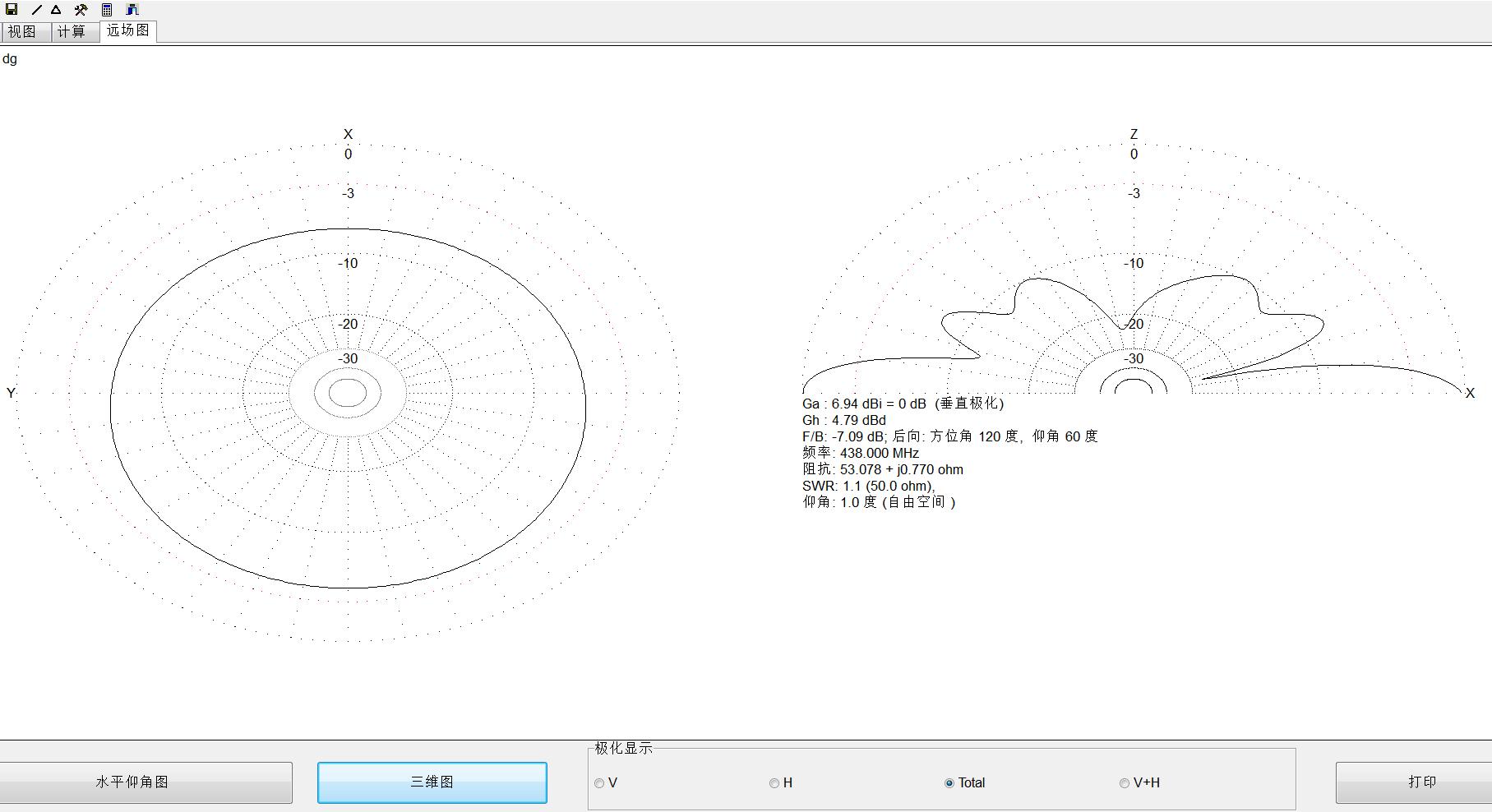Click the 水平仰角图 button
This screenshot has width=1492, height=812.
pos(133,782)
